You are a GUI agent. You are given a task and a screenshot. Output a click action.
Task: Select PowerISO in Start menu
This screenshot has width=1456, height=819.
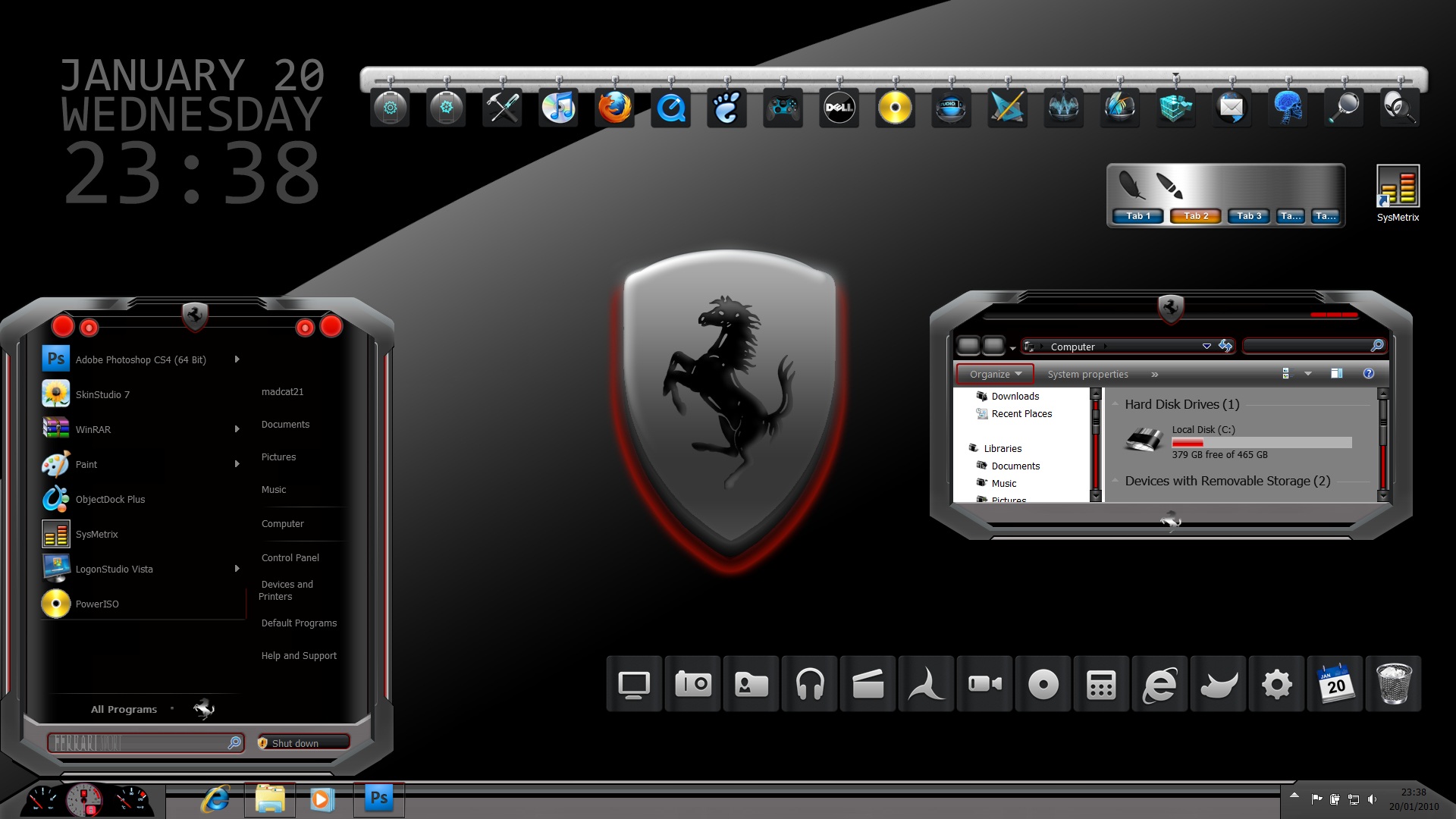[x=144, y=604]
